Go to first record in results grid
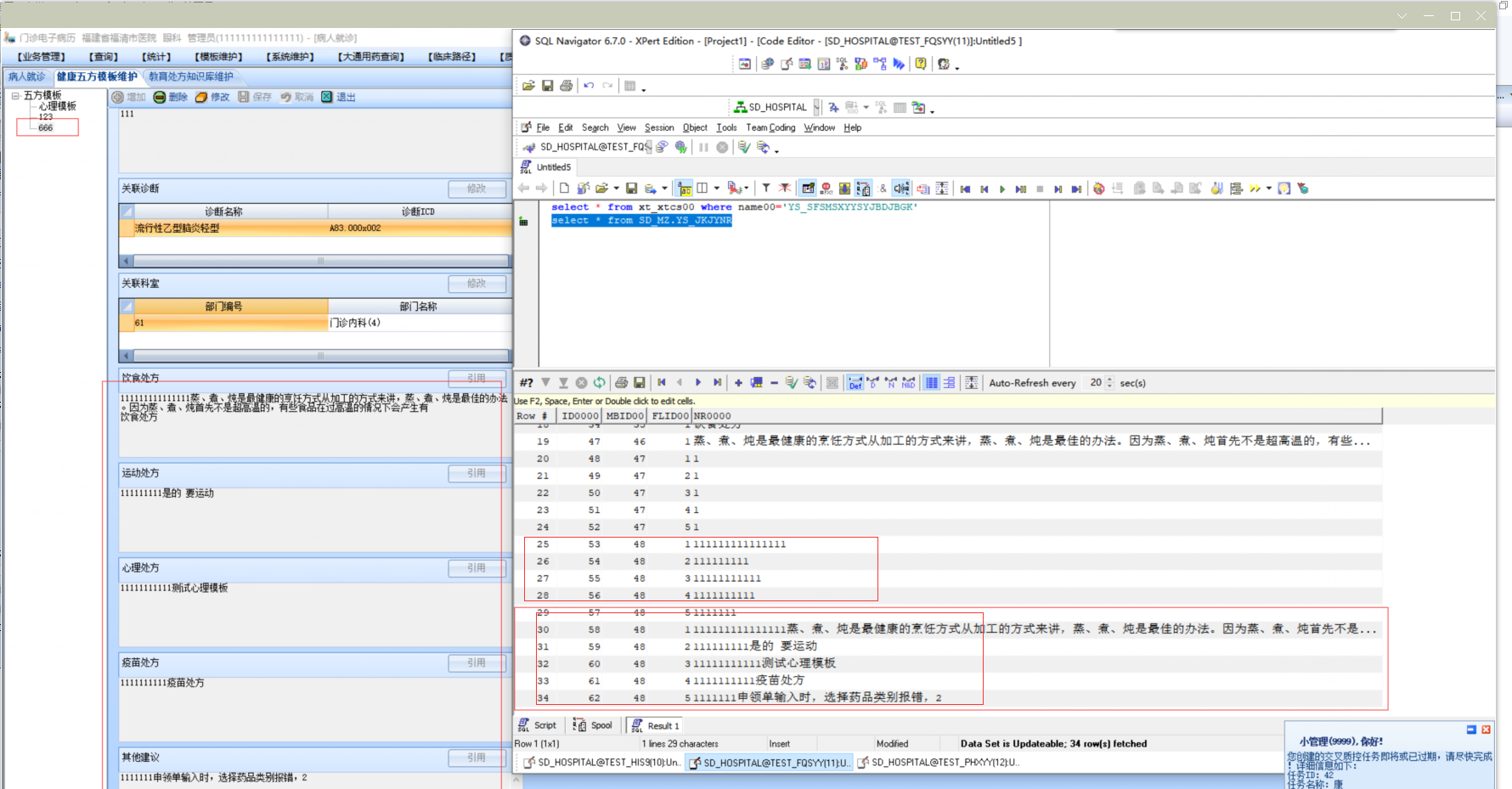The width and height of the screenshot is (1512, 789). point(662,383)
